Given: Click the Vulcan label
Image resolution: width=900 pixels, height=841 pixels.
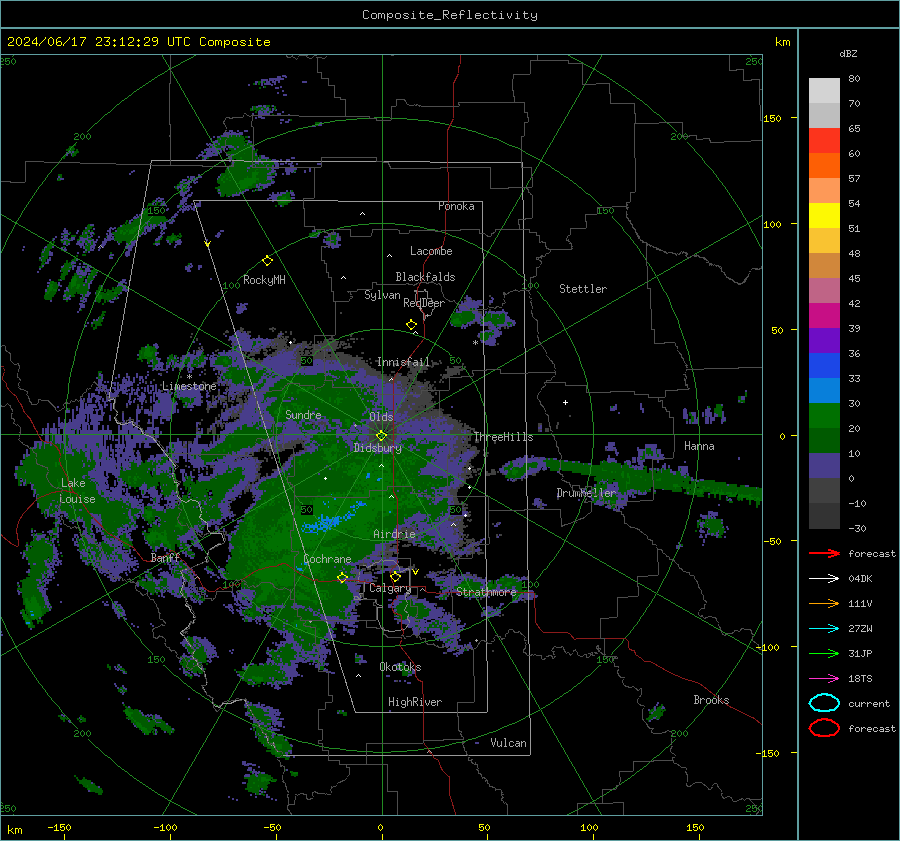Looking at the screenshot, I should coord(509,743).
